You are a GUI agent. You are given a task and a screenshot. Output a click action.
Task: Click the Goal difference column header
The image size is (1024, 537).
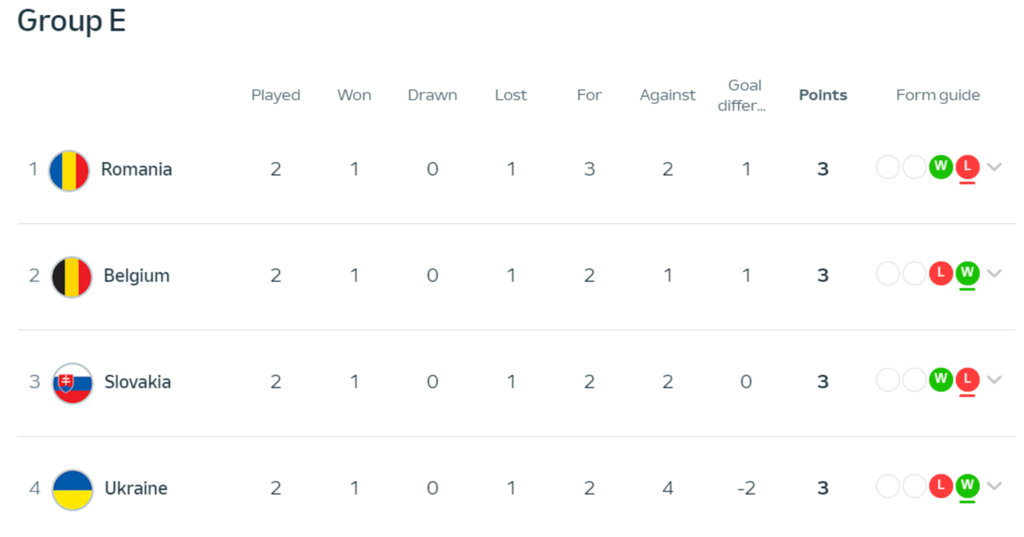(745, 95)
